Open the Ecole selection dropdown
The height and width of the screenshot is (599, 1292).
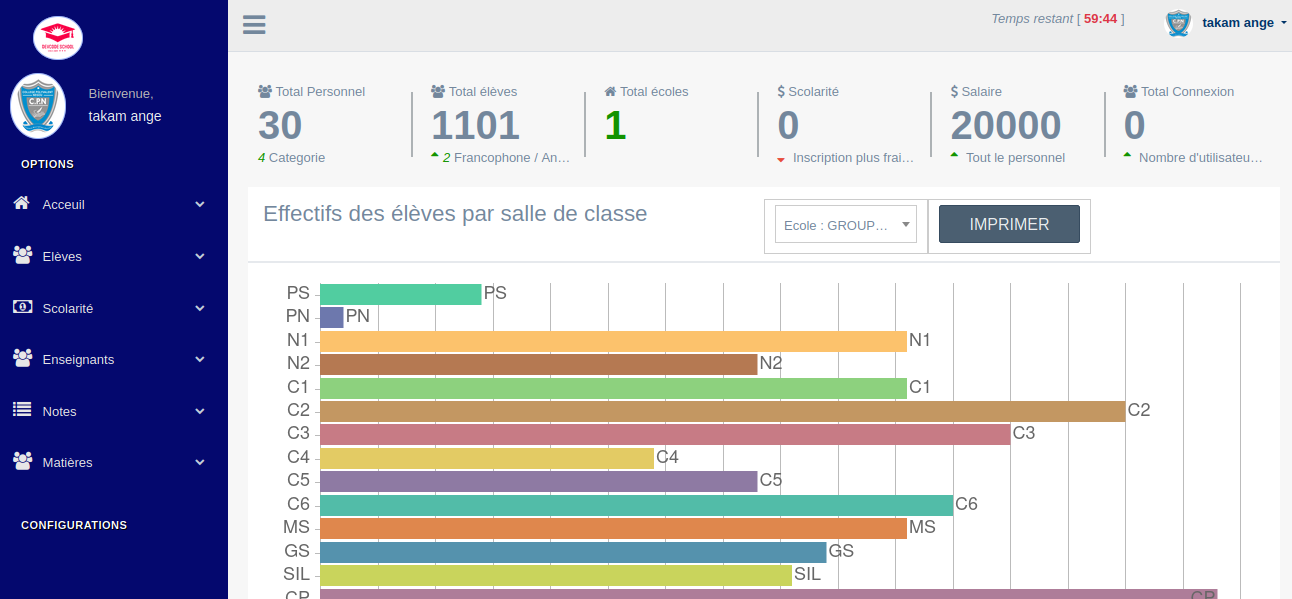pyautogui.click(x=845, y=225)
